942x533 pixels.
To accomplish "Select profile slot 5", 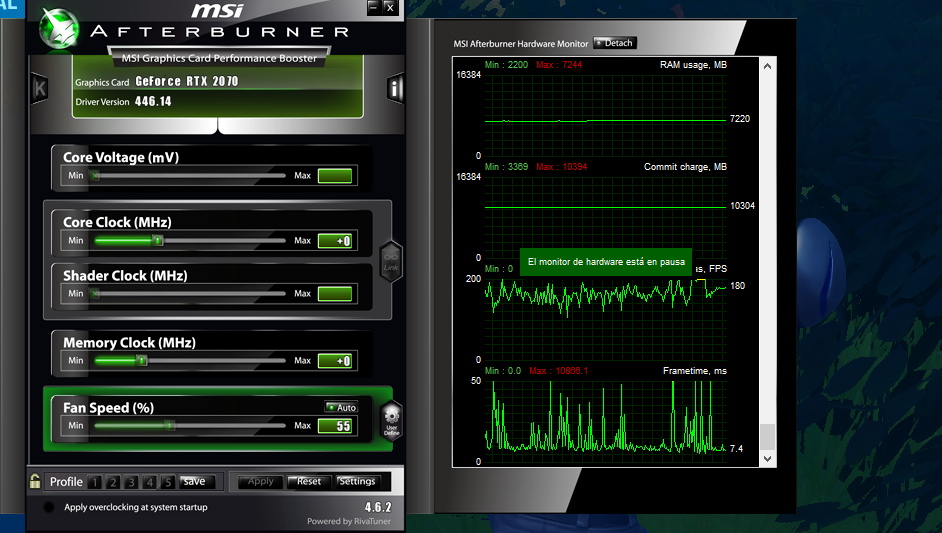I will [x=168, y=482].
